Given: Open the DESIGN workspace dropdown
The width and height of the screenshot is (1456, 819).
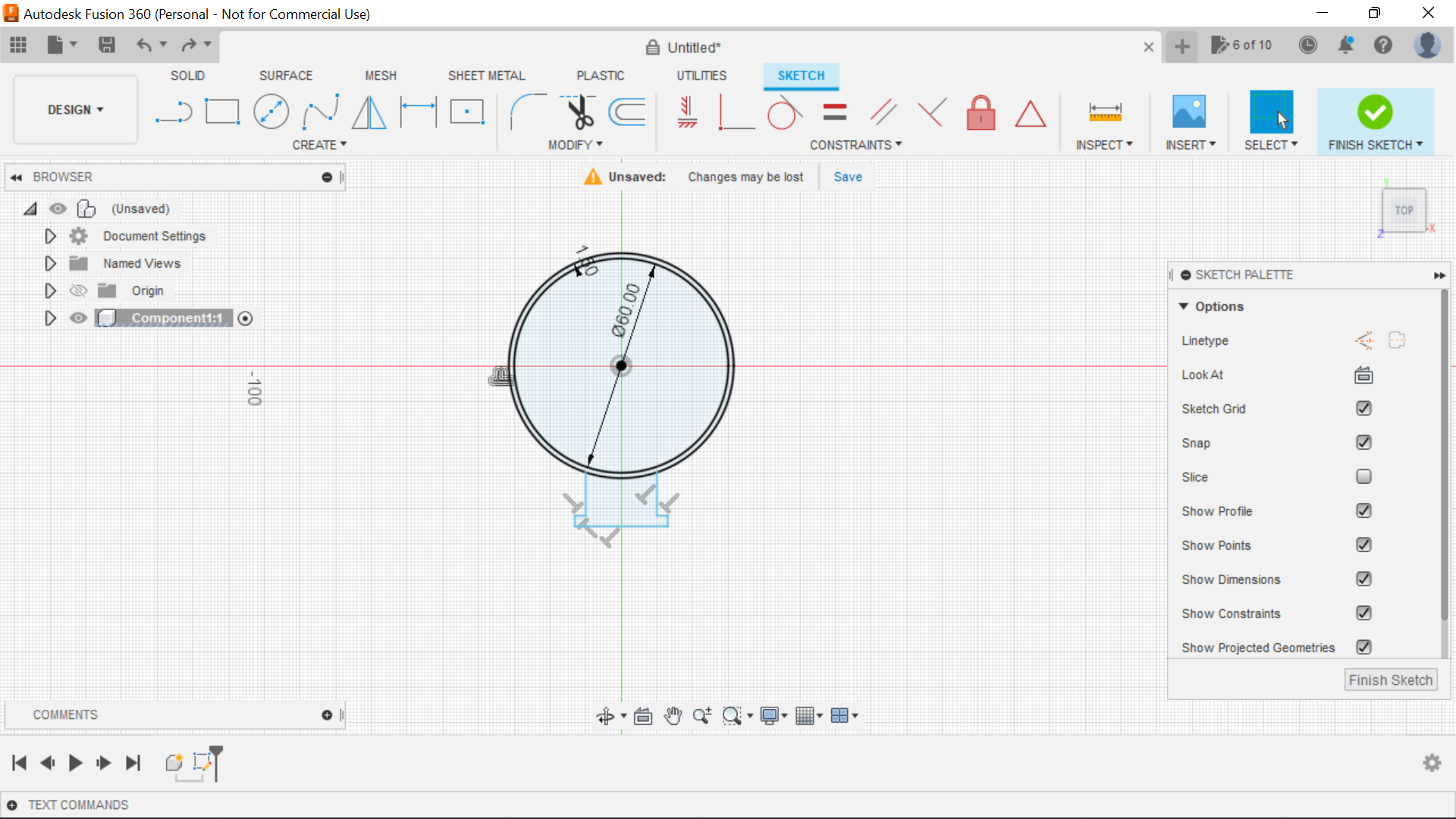Looking at the screenshot, I should (74, 109).
